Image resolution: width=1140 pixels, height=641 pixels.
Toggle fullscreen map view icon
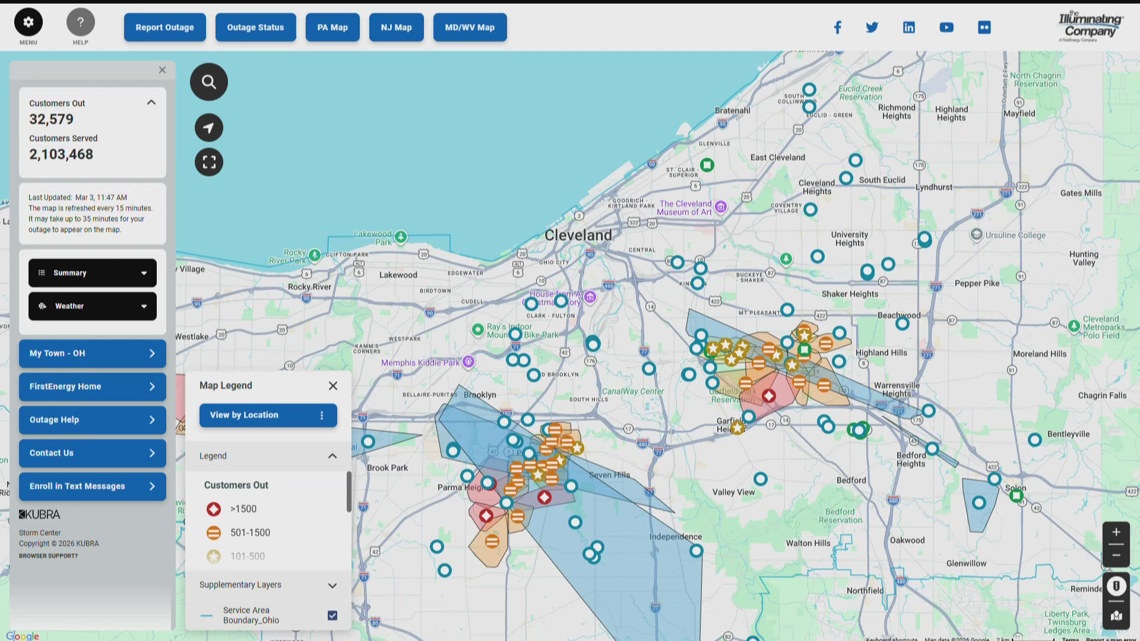tap(209, 162)
